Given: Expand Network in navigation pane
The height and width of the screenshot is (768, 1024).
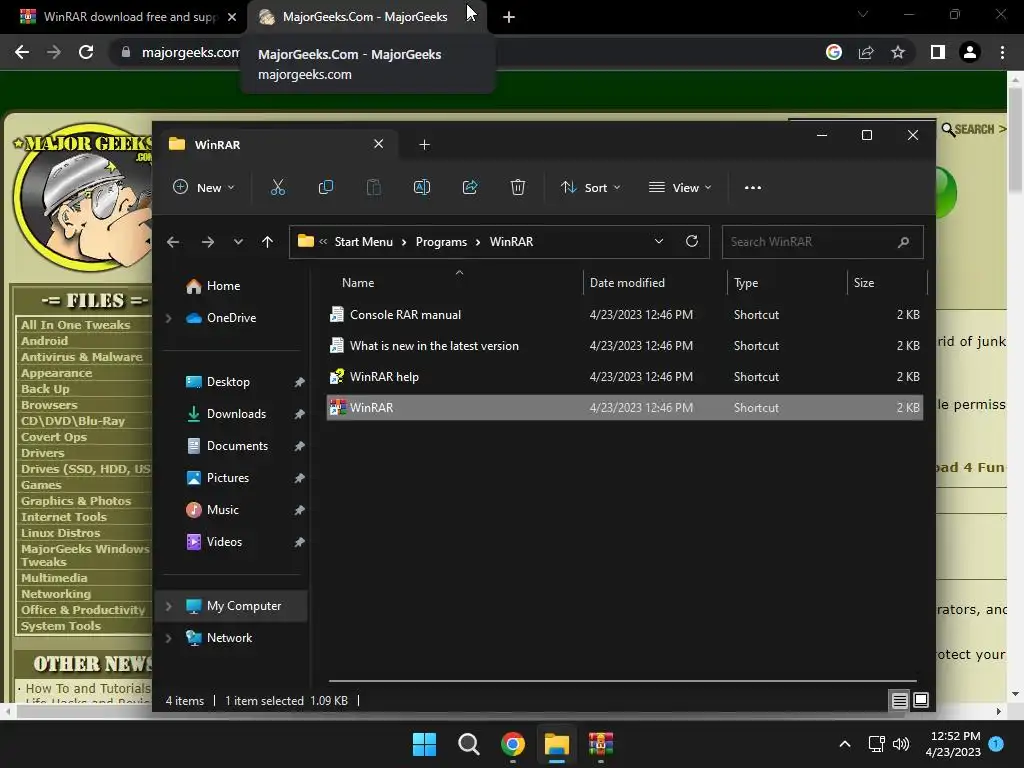Looking at the screenshot, I should (x=168, y=638).
